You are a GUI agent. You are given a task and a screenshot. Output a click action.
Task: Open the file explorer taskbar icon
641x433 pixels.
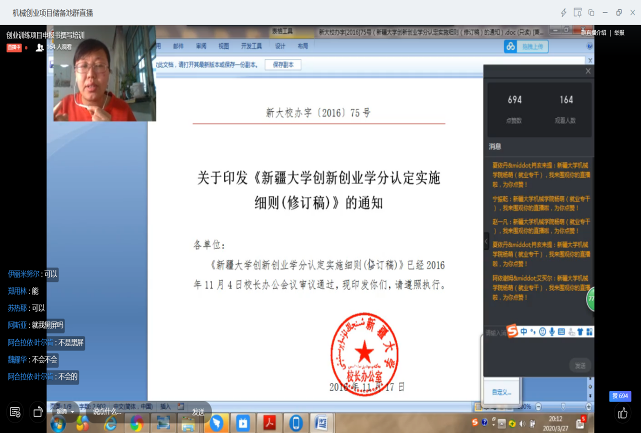tap(188, 424)
